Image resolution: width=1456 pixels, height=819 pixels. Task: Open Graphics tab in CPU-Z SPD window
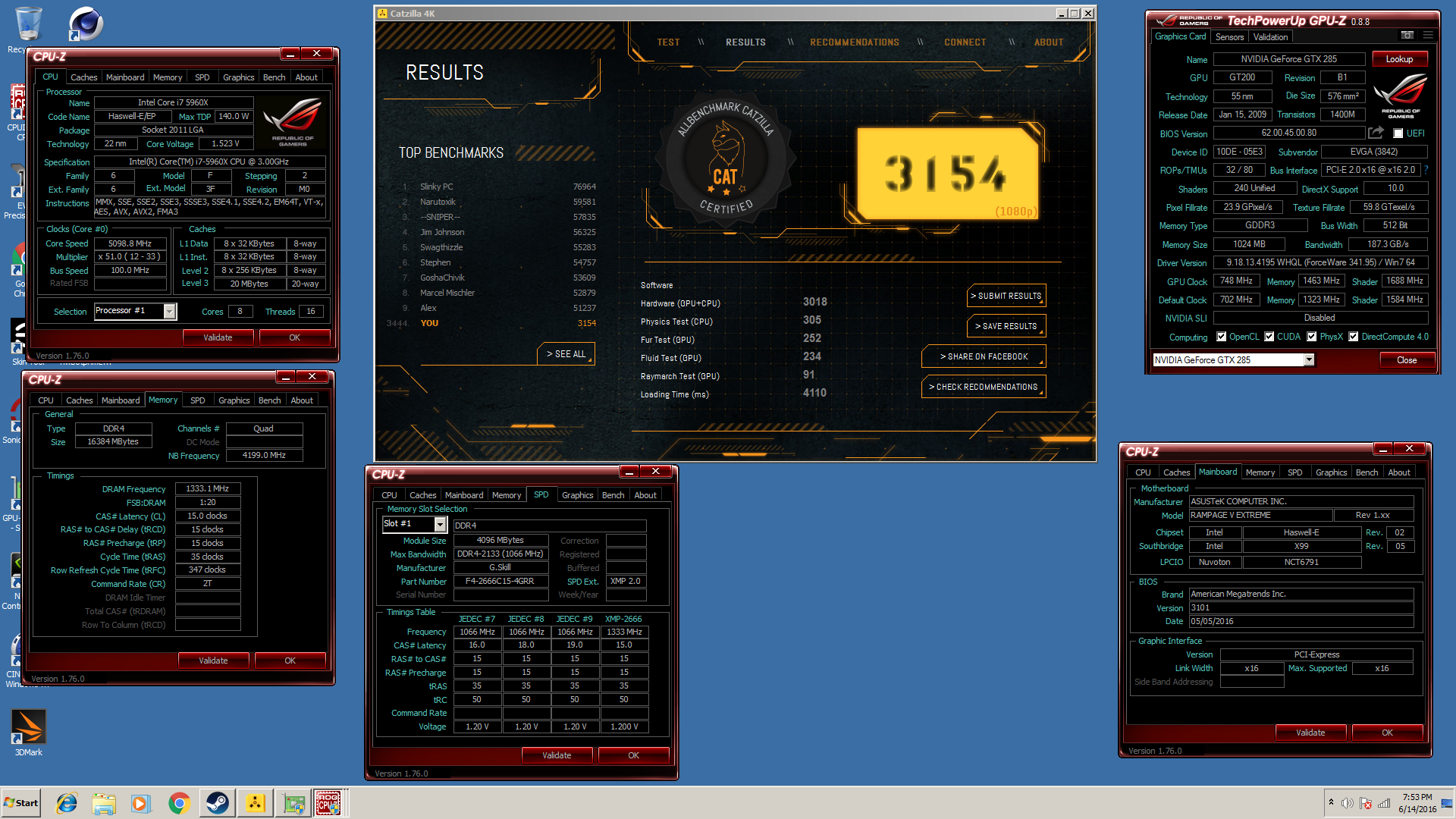click(577, 495)
